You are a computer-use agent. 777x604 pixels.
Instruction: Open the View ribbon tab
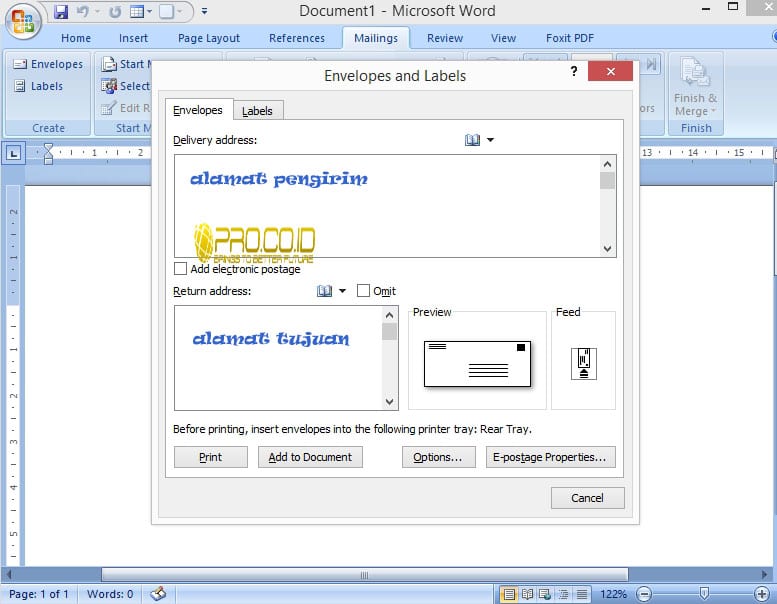(x=503, y=38)
